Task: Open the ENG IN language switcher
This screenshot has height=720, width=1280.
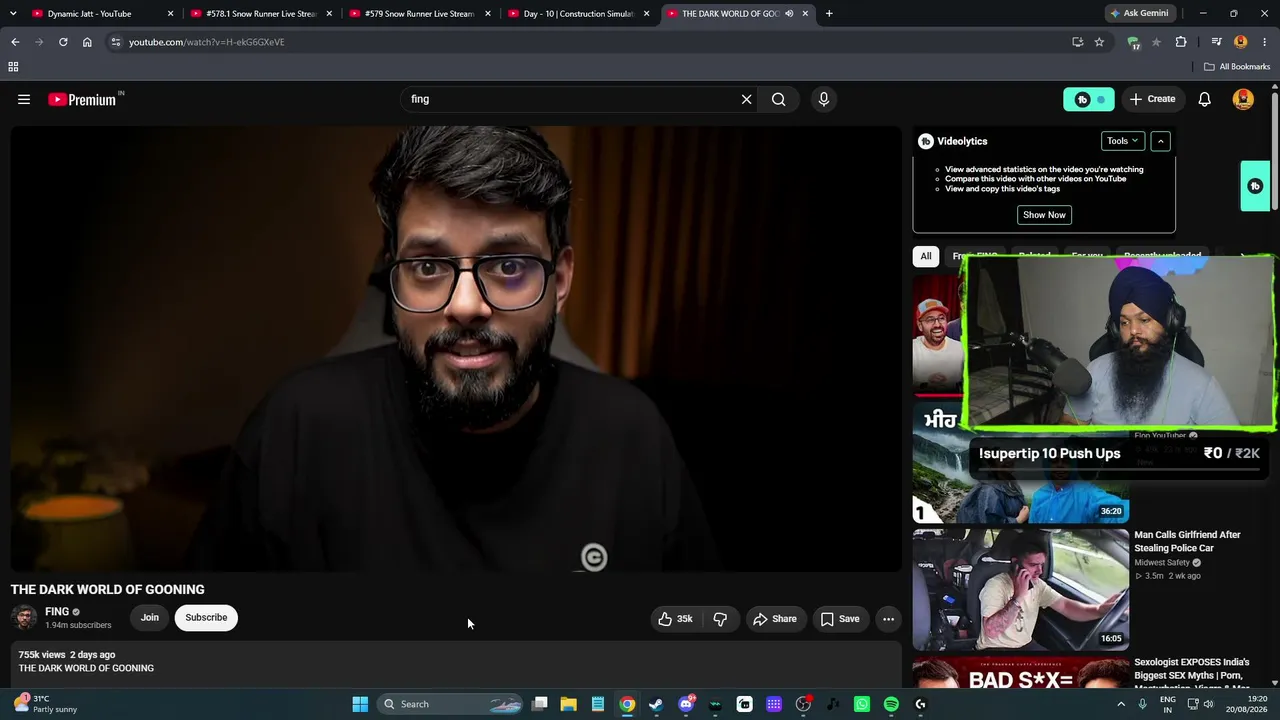Action: tap(1168, 704)
